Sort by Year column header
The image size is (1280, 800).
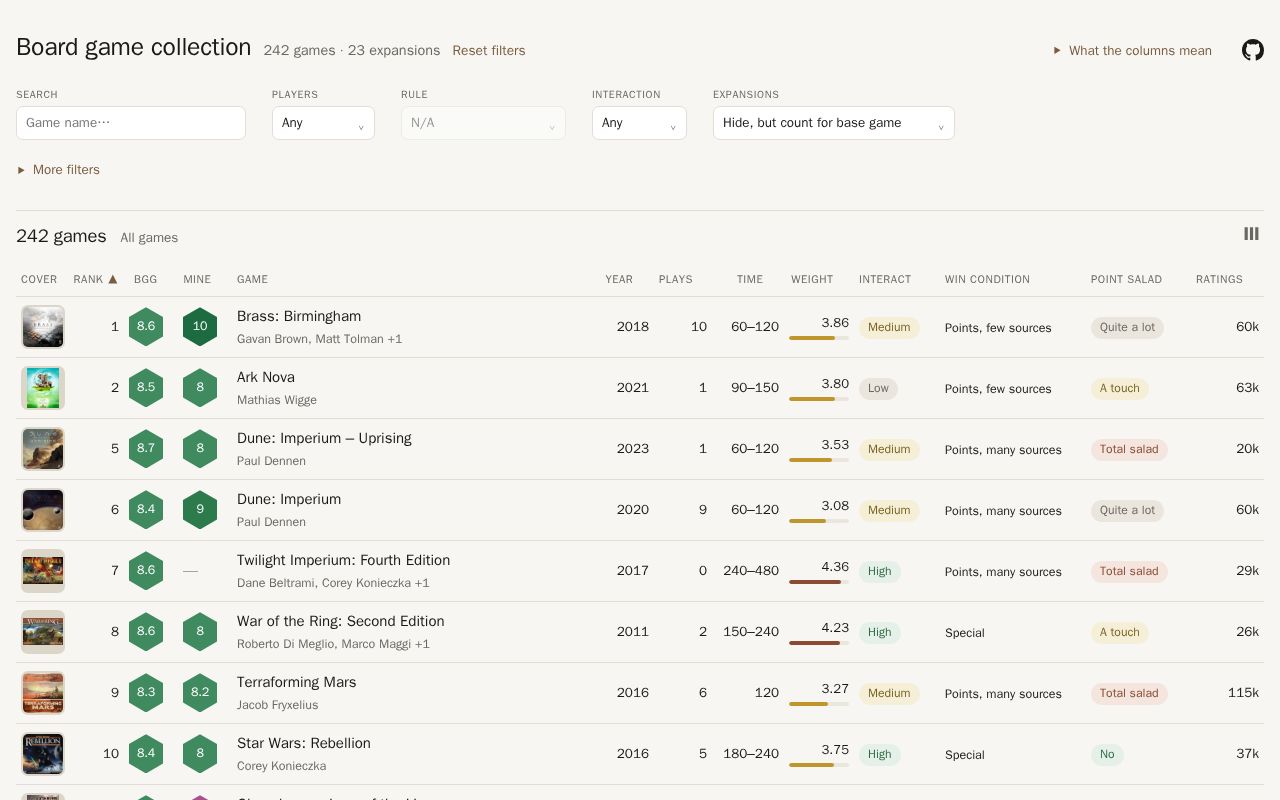[619, 279]
